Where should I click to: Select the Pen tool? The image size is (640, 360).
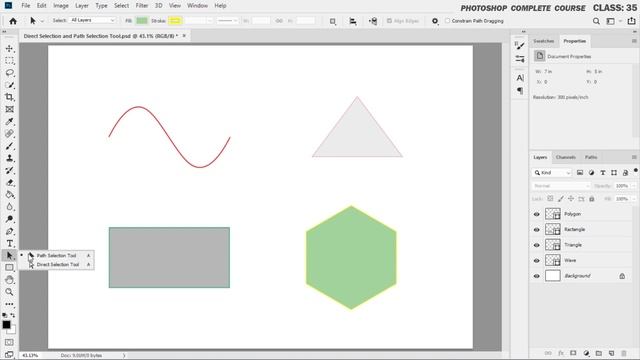coord(9,231)
